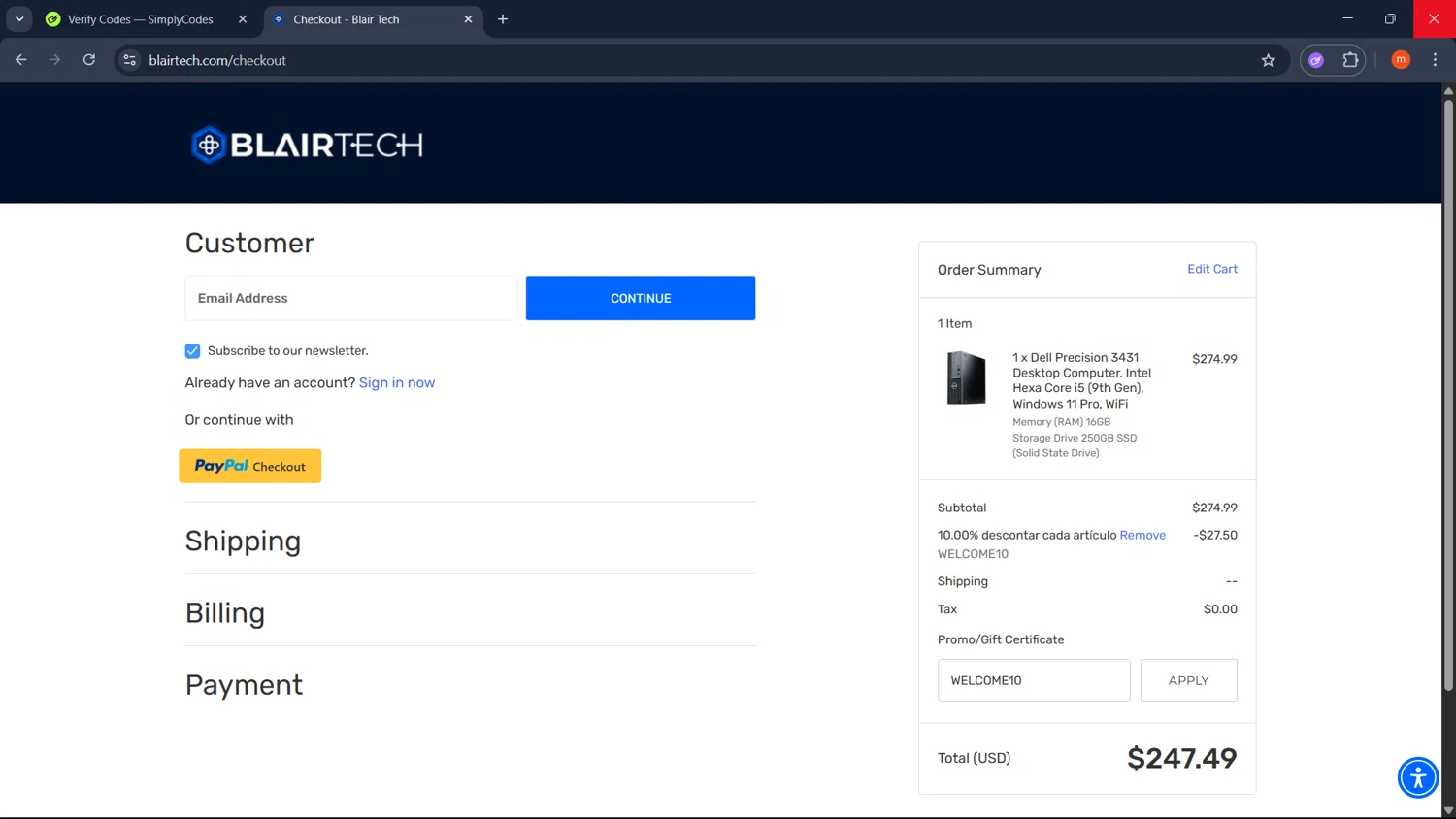The image size is (1456, 819).
Task: Click the Blair Tech logo
Action: (307, 146)
